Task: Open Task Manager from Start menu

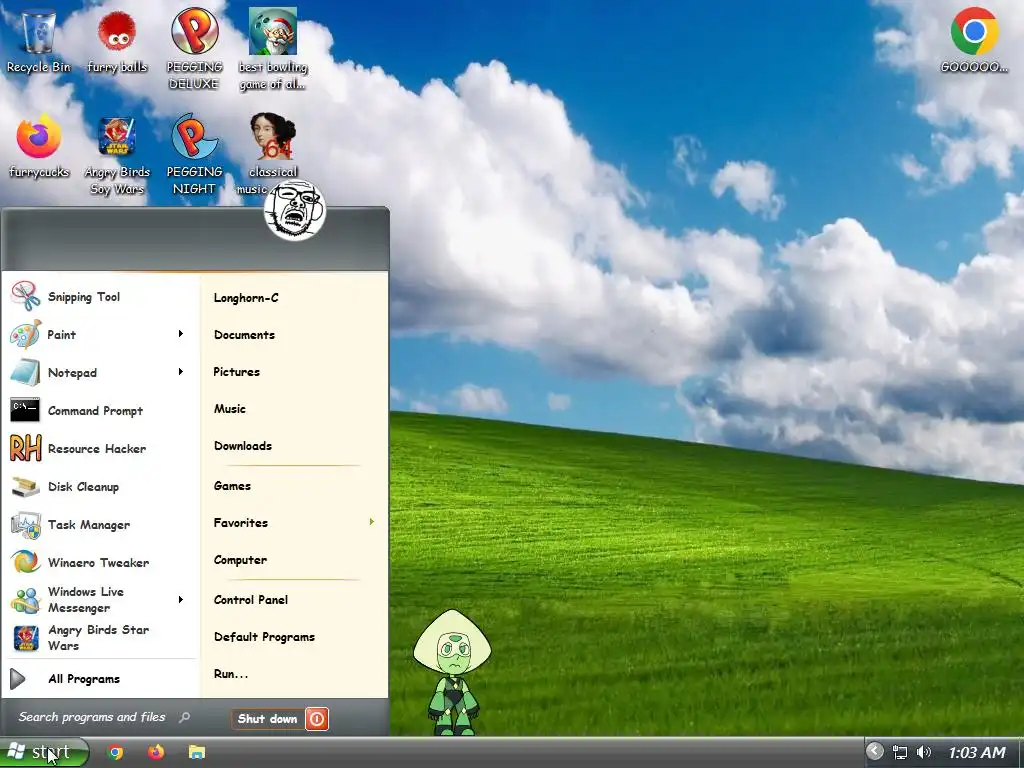Action: pyautogui.click(x=101, y=524)
